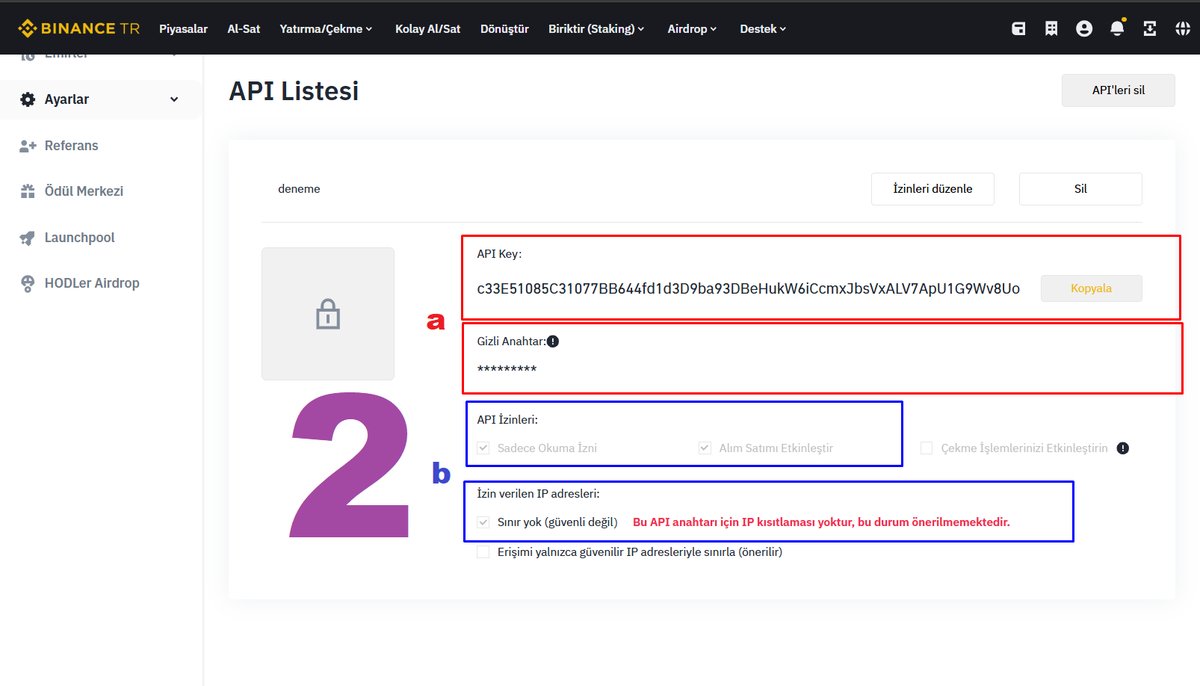This screenshot has width=1200, height=686.
Task: Click the masked Gizli Anahtar asterisks
Action: pyautogui.click(x=507, y=370)
